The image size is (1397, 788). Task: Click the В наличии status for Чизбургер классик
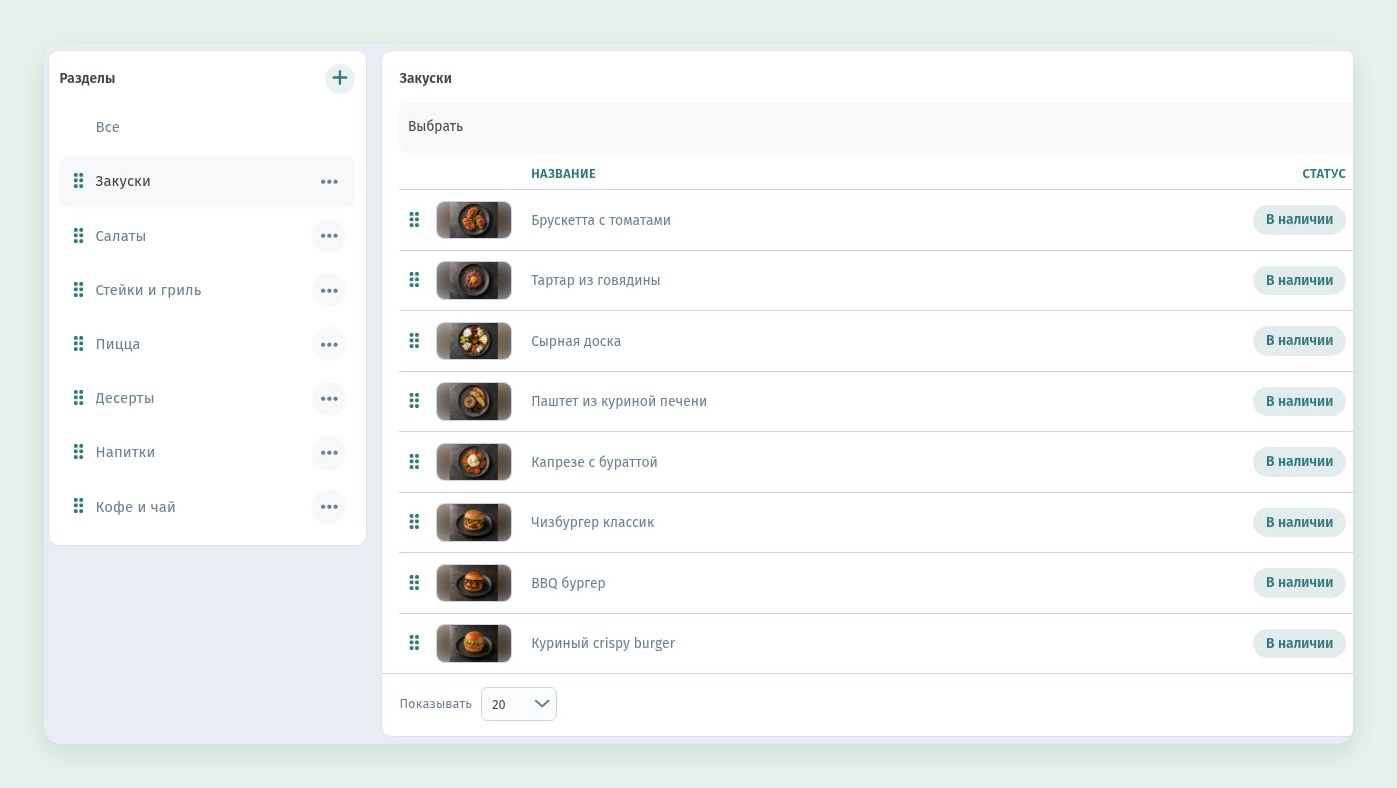coord(1299,522)
